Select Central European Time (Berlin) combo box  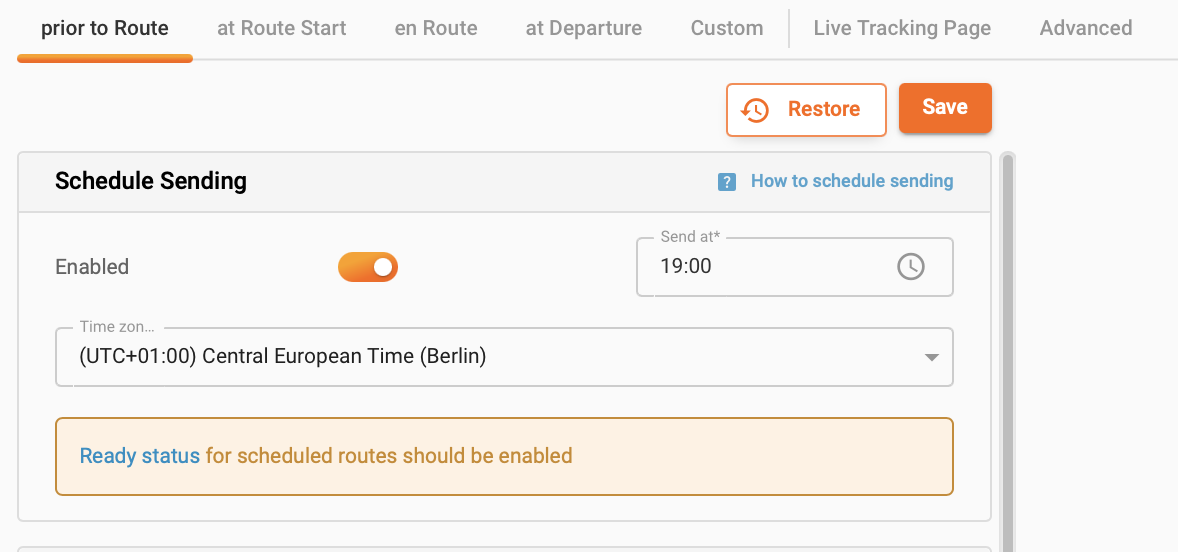pos(490,357)
